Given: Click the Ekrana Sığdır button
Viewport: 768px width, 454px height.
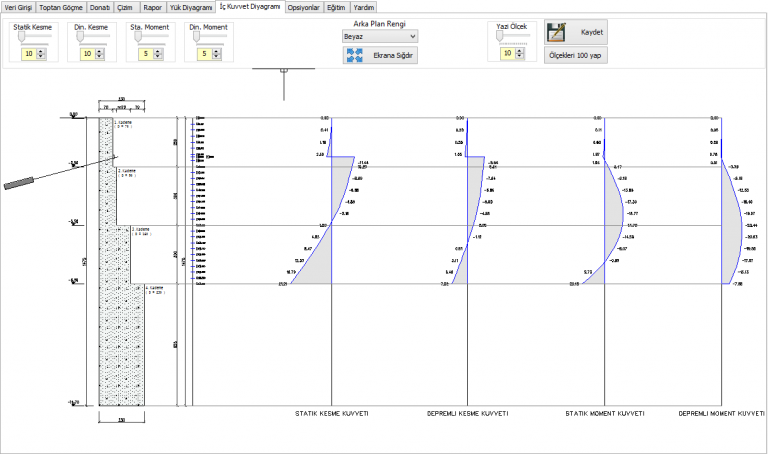Looking at the screenshot, I should (x=380, y=55).
